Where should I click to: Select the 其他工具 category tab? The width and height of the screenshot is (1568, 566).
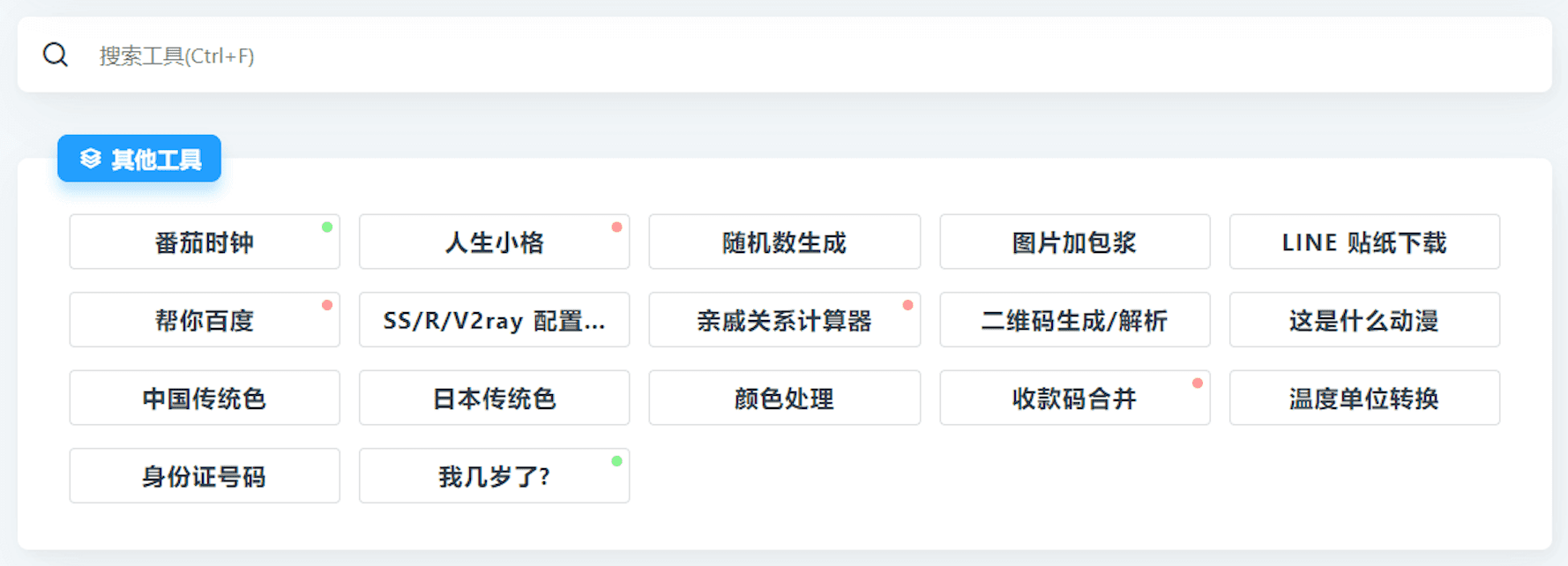click(x=139, y=159)
